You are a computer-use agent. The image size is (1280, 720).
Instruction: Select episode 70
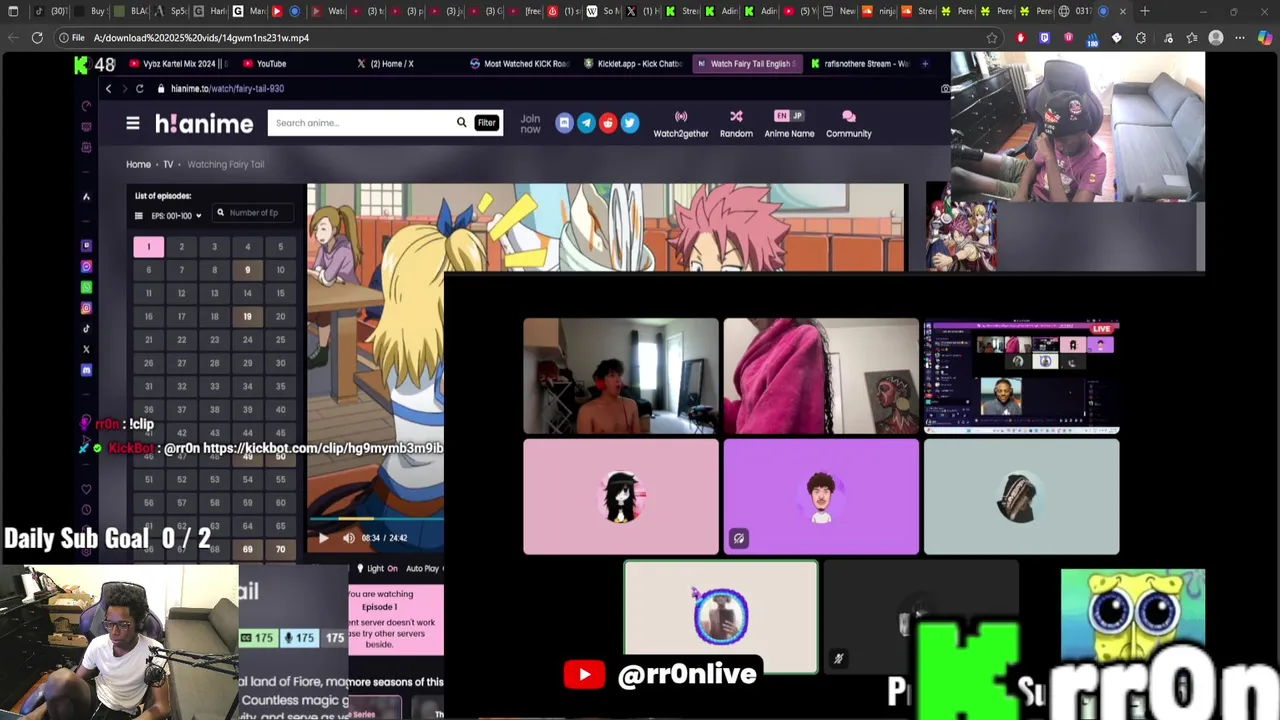[280, 549]
